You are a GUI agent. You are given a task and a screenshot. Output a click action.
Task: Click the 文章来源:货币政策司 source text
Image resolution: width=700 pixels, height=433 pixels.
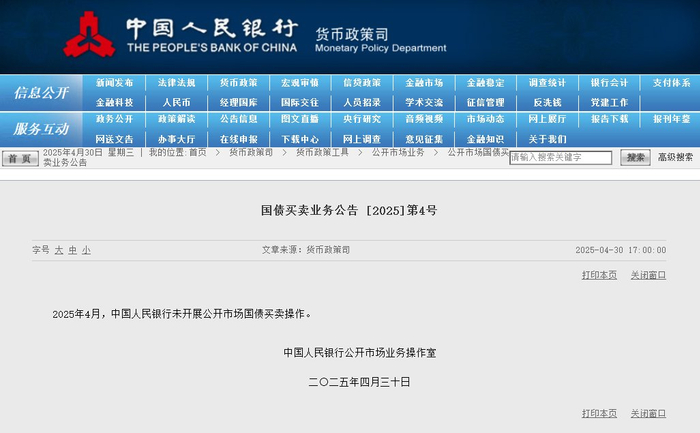(x=306, y=250)
